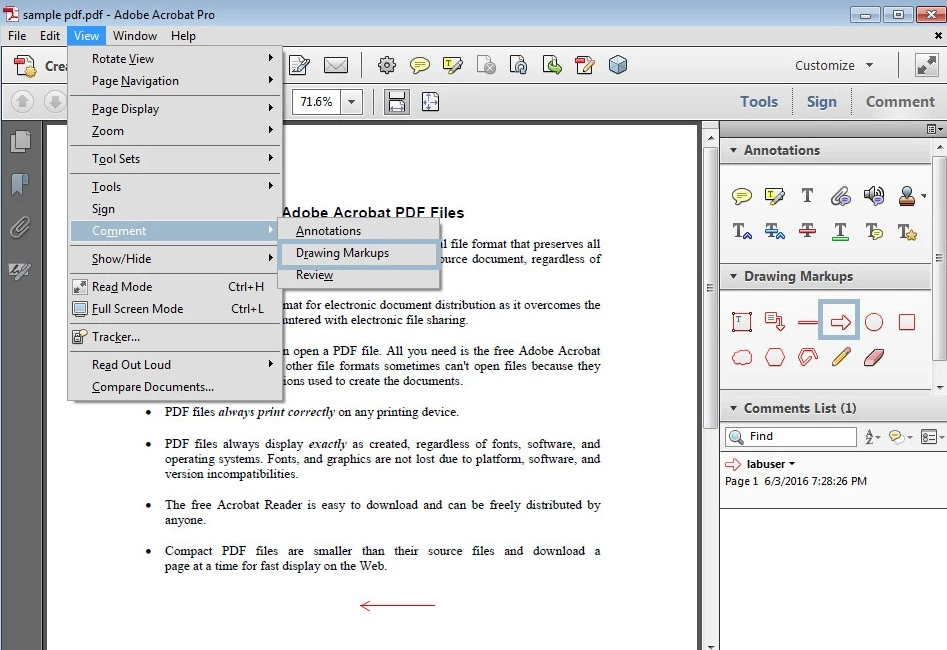Open the Window menu in menu bar
Image resolution: width=947 pixels, height=650 pixels.
135,36
